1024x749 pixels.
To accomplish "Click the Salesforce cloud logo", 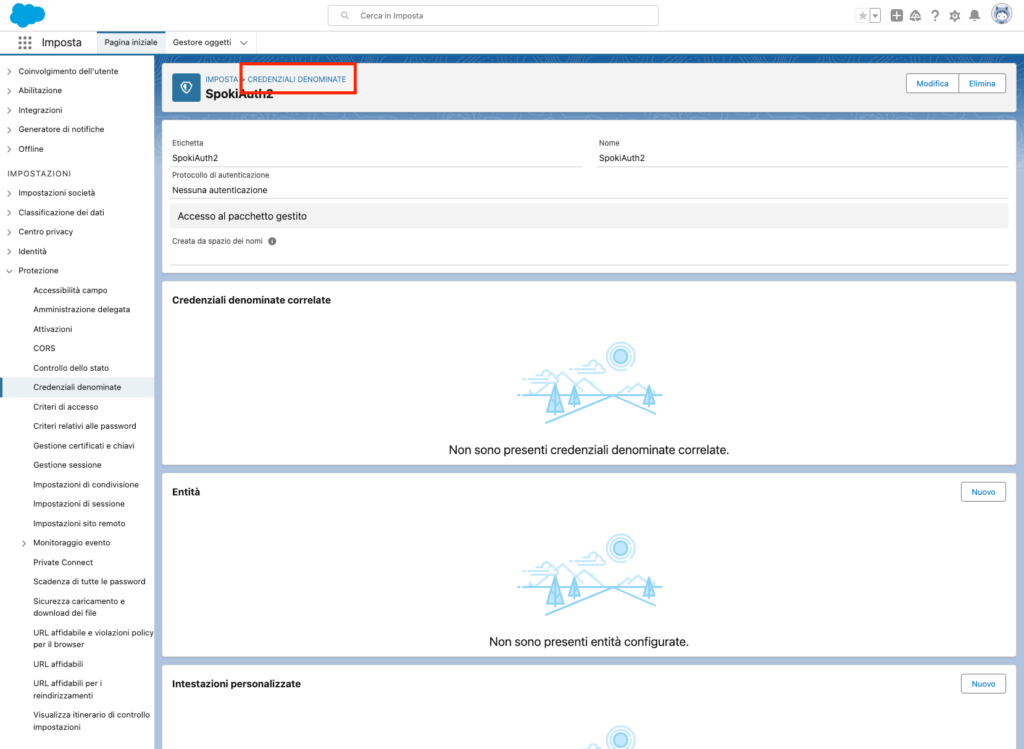I will coord(28,15).
